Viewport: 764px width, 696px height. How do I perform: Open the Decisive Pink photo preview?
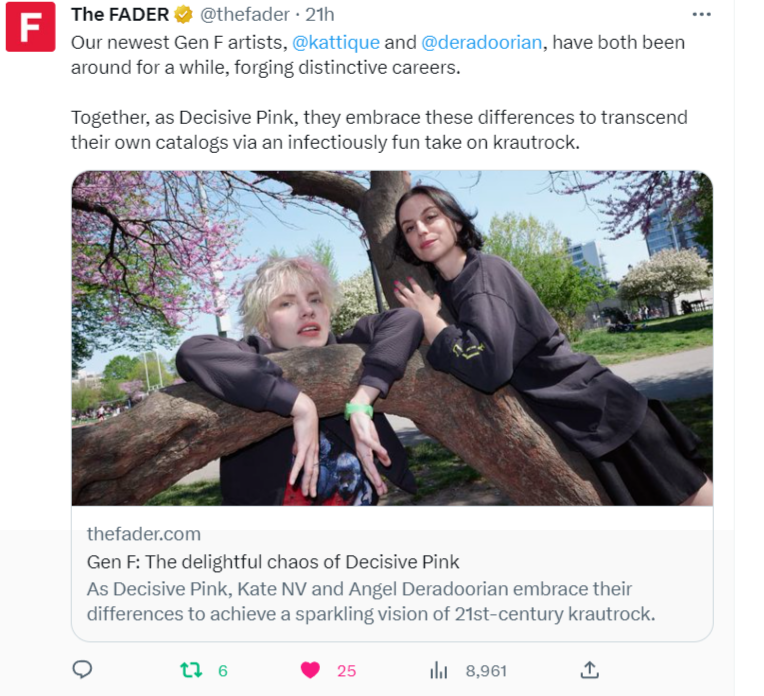coord(392,338)
